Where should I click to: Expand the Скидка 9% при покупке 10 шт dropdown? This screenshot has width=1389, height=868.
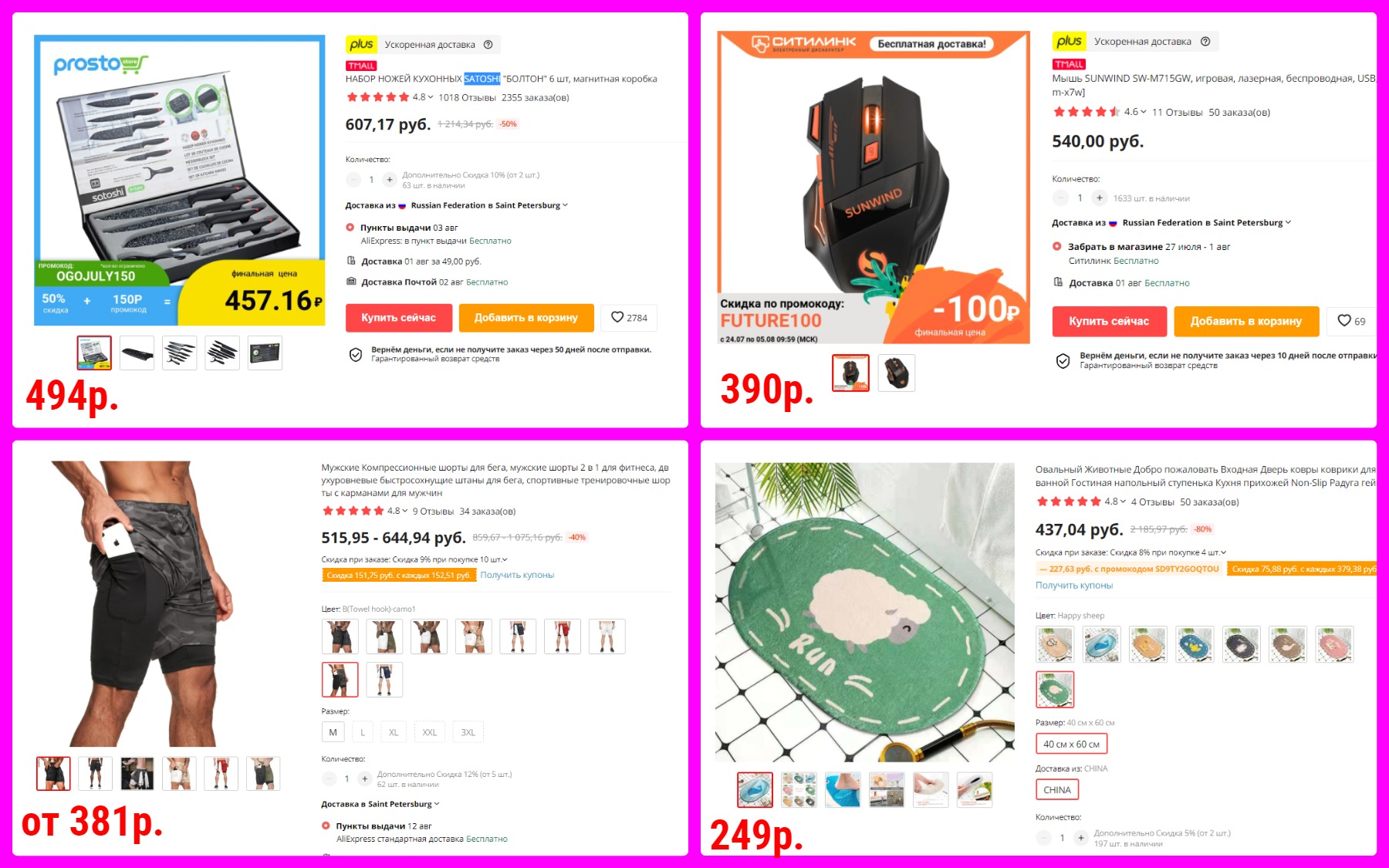(x=505, y=559)
